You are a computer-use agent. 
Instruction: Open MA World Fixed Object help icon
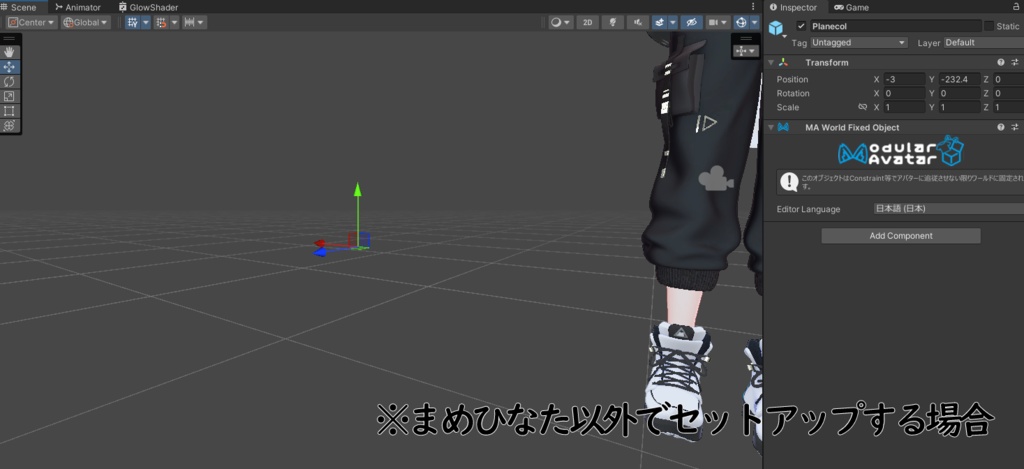[x=1000, y=127]
